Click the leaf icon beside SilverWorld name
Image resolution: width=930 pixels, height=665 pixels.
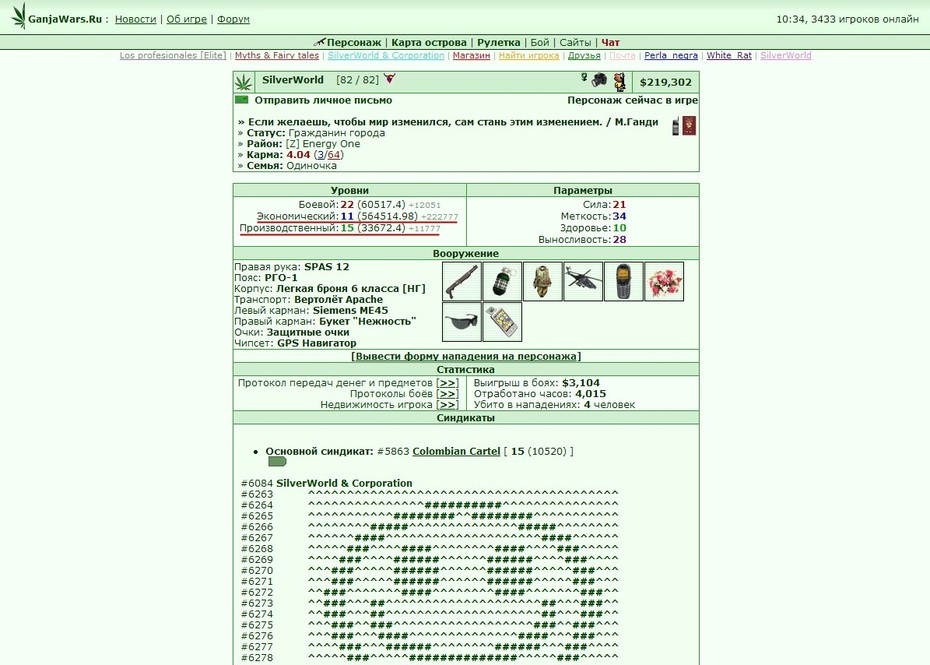[243, 82]
